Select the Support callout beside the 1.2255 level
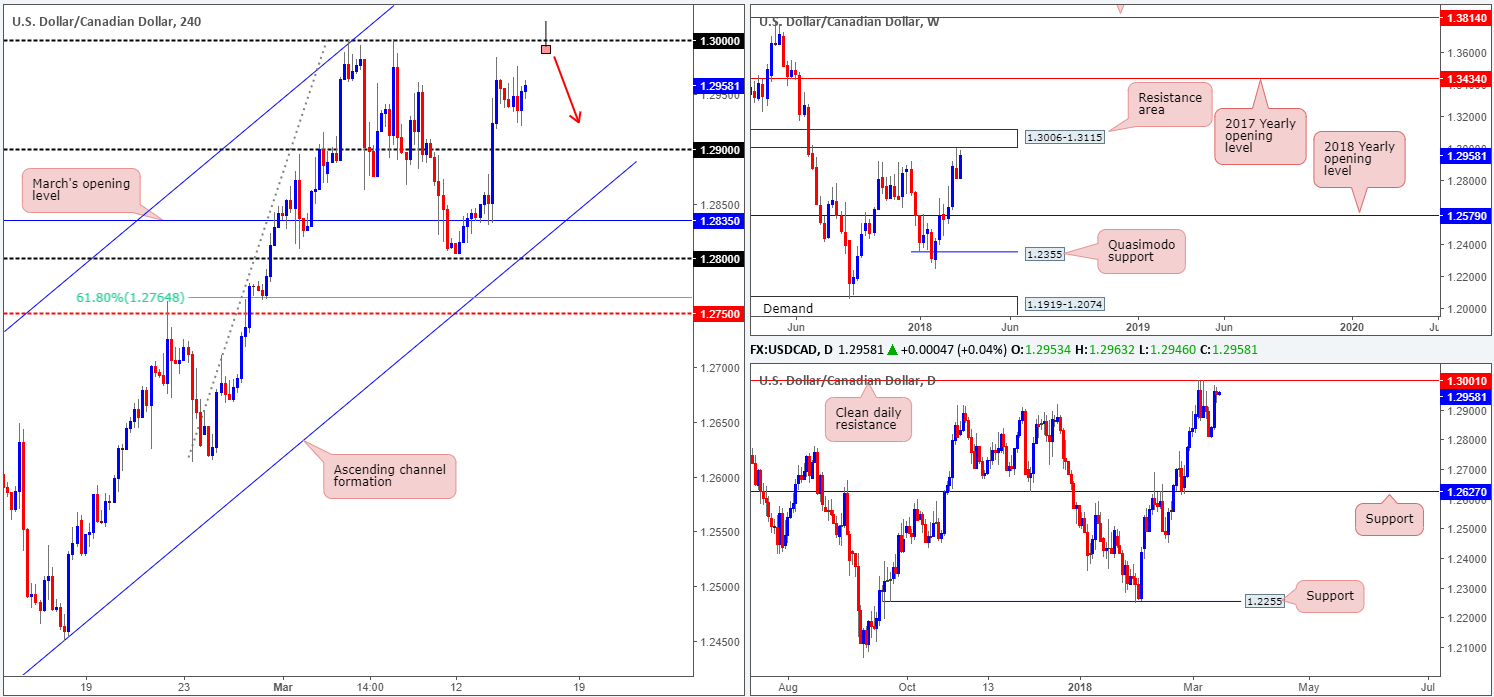The height and width of the screenshot is (697, 1494). [1329, 596]
